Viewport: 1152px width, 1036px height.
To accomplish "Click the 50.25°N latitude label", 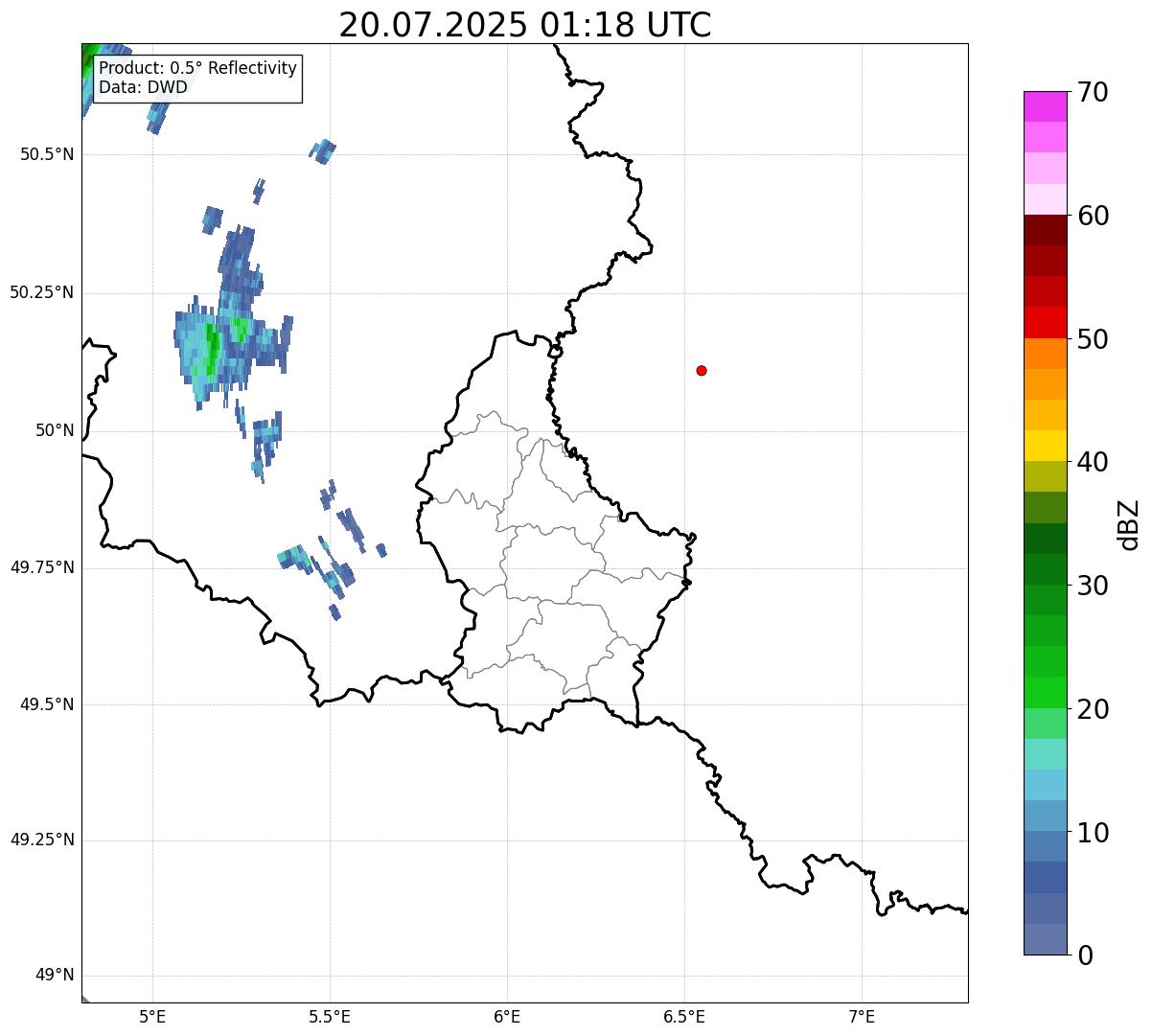I will coord(42,292).
